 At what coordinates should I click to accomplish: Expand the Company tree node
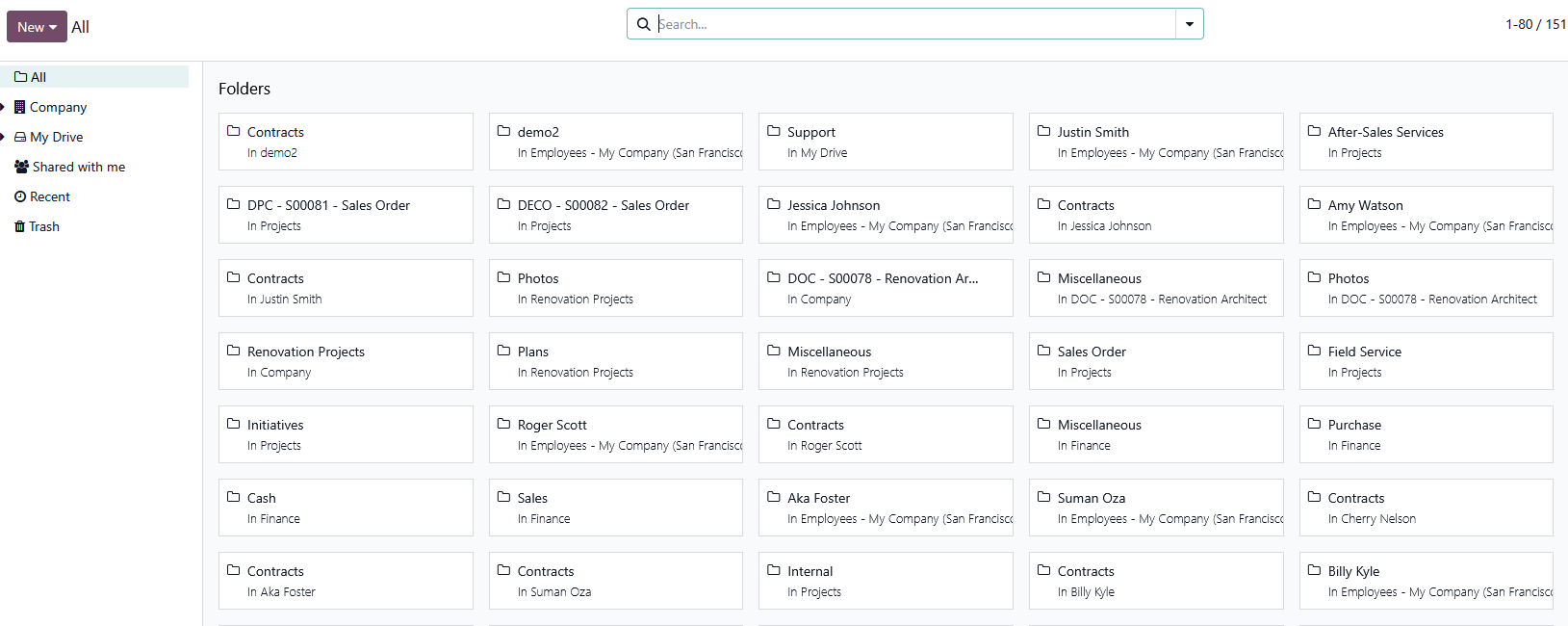coord(3,107)
